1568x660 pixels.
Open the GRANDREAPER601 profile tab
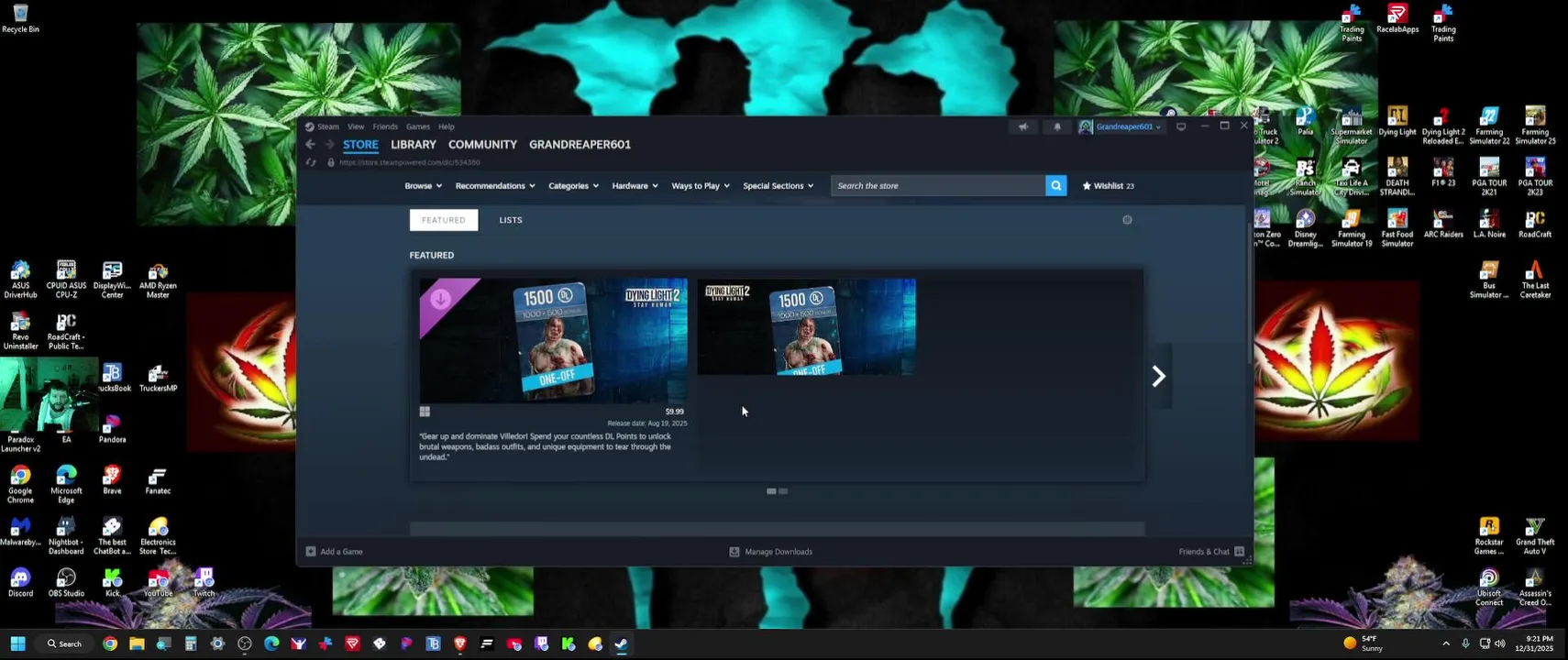point(580,144)
